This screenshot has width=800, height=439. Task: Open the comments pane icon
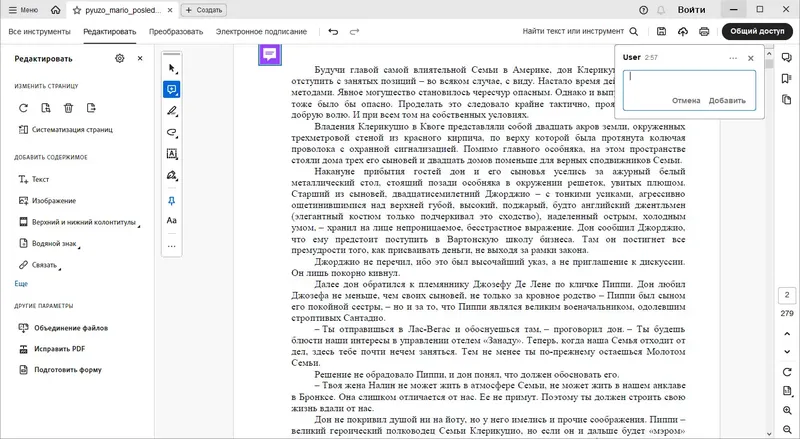787,57
